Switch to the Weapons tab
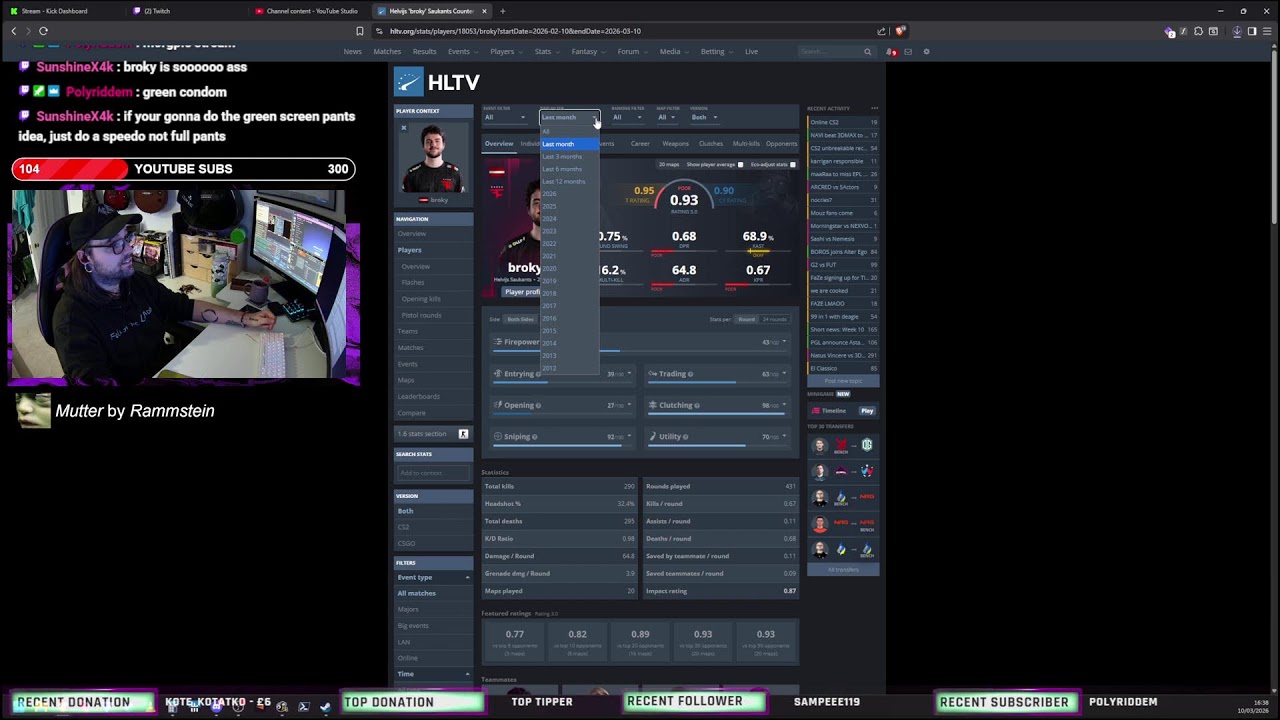 tap(675, 143)
